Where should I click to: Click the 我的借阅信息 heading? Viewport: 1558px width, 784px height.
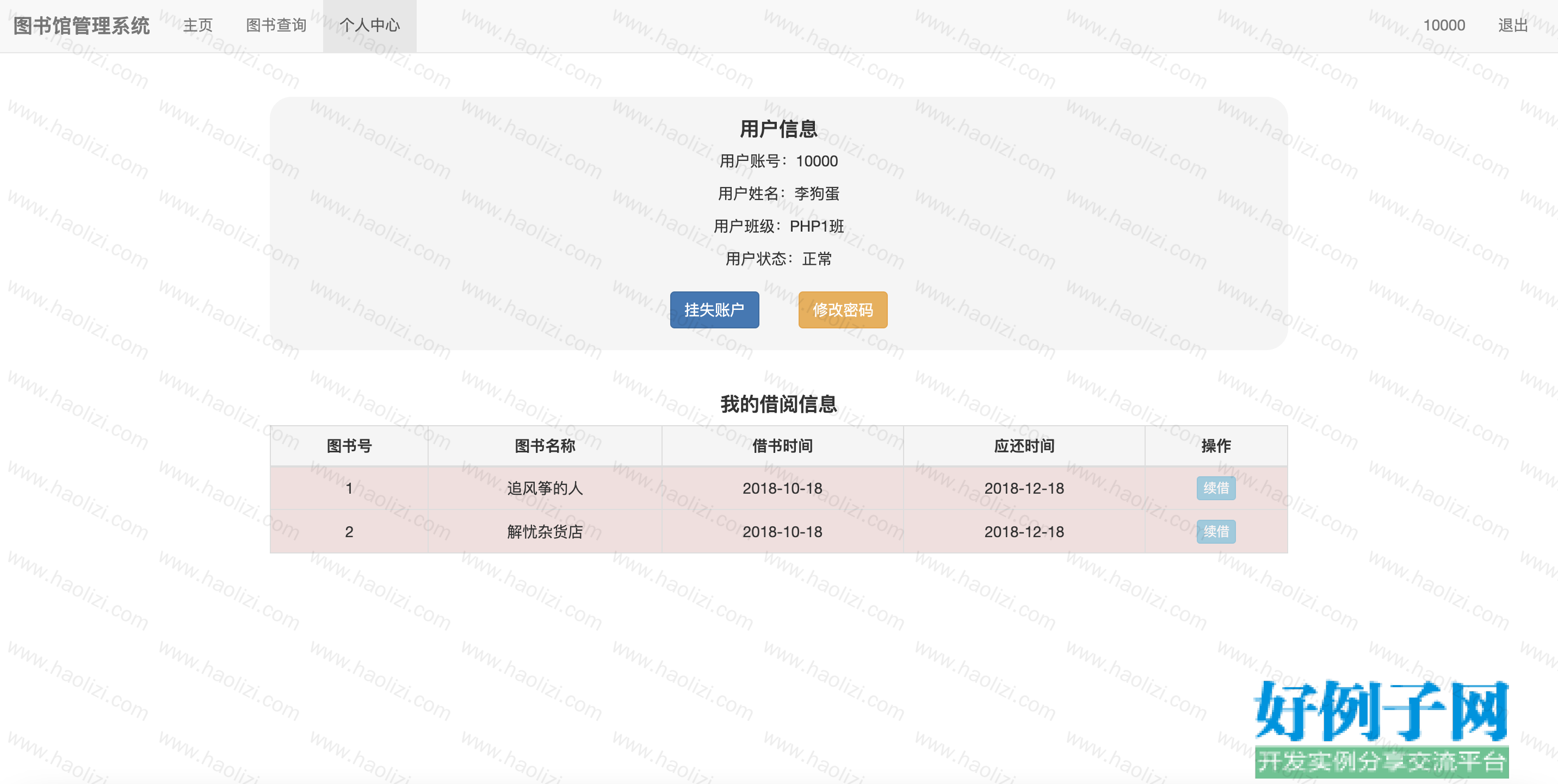click(x=778, y=404)
